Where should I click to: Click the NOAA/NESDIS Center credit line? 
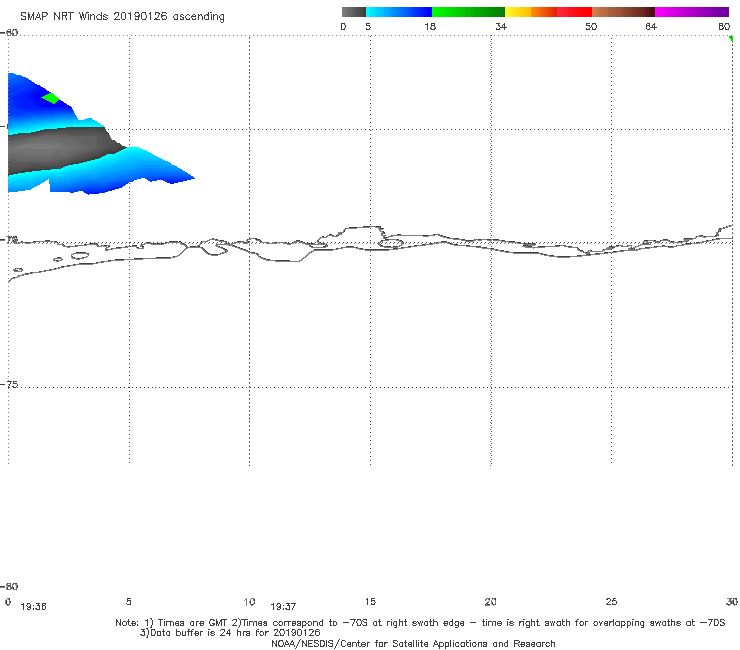pos(413,643)
